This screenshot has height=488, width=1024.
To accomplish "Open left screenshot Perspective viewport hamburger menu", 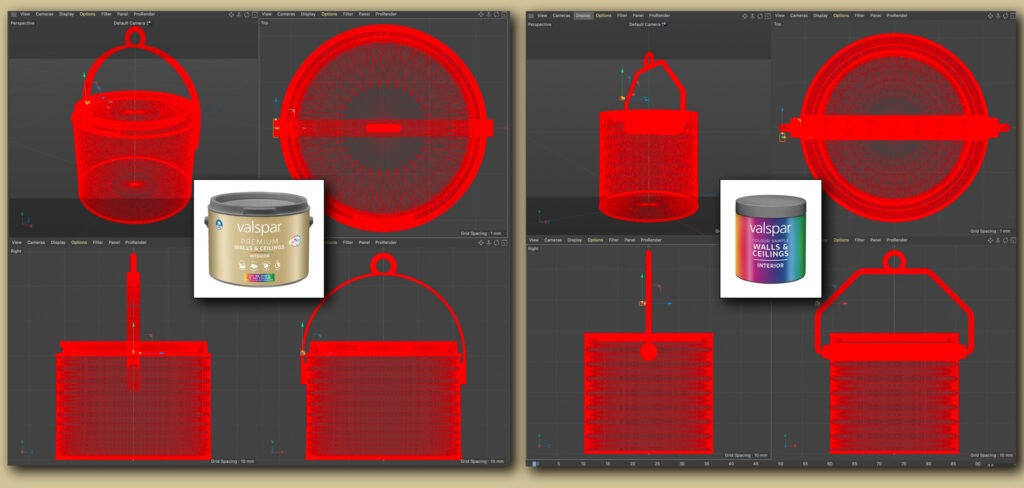I will pos(14,14).
